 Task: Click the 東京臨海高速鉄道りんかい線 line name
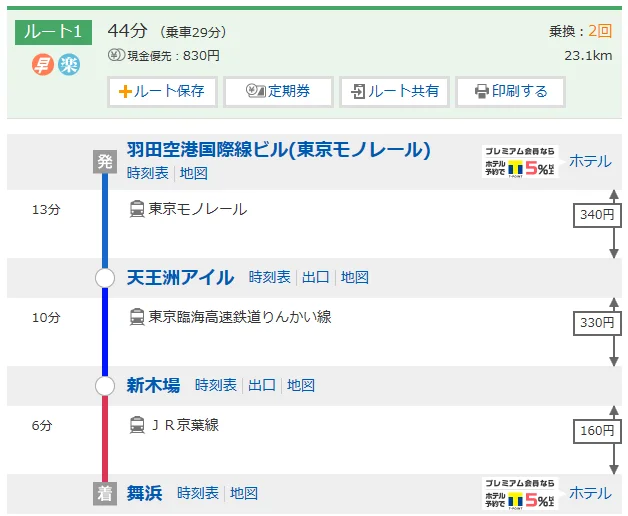[240, 317]
